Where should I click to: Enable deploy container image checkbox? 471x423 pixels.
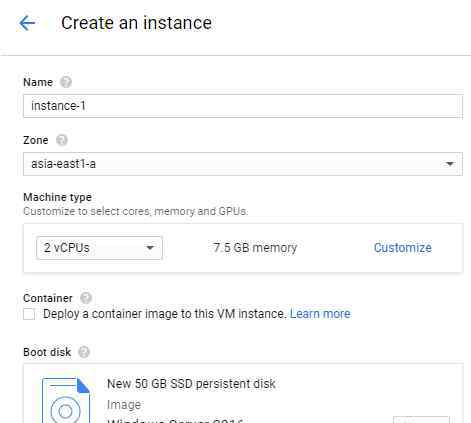29,314
